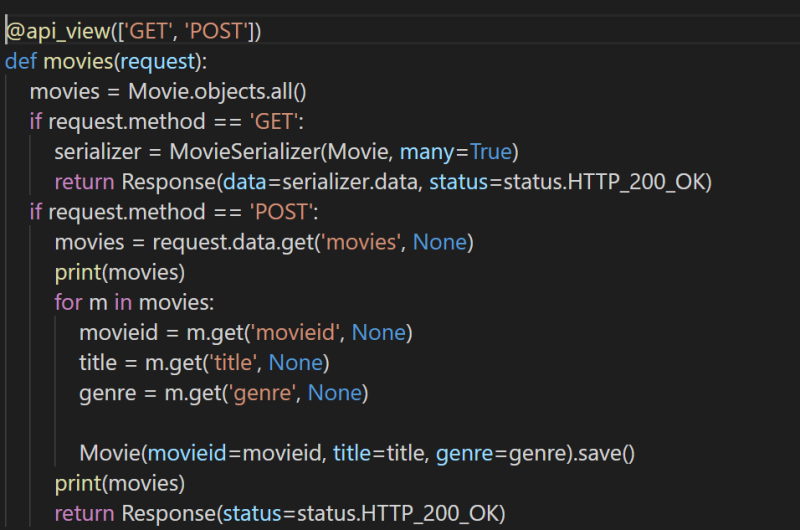Click Movie.objects.all() in the assignment line

pyautogui.click(x=216, y=92)
